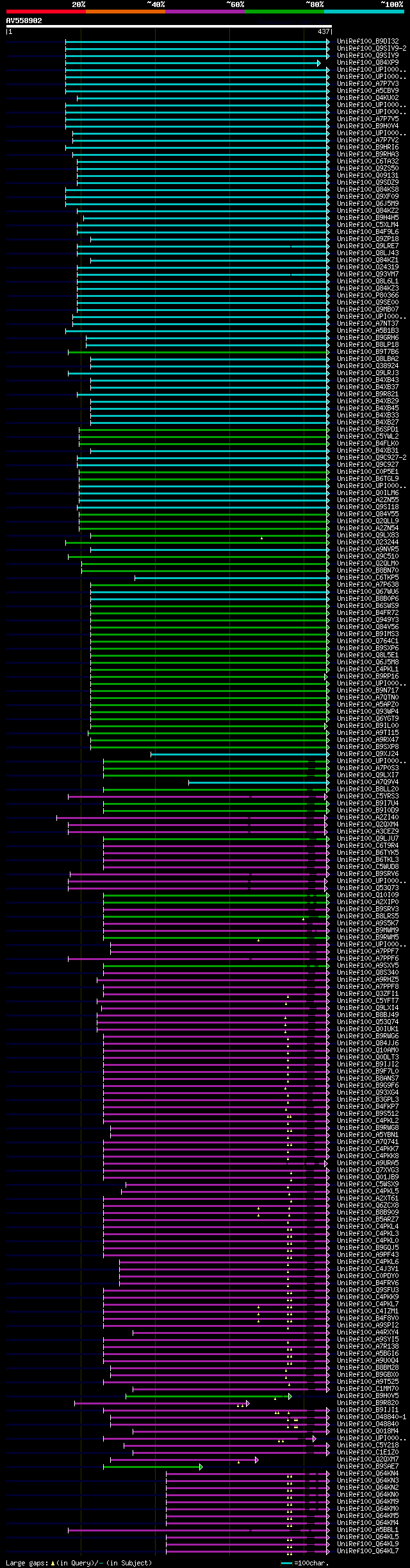This screenshot has height=1568, width=410.
Task: Open the UniRef100_B9R821 entry
Action: pos(368,394)
